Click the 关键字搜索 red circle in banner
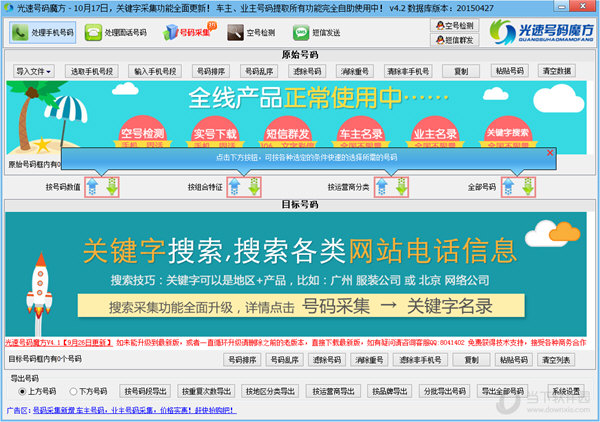This screenshot has width=600, height=422. [508, 132]
